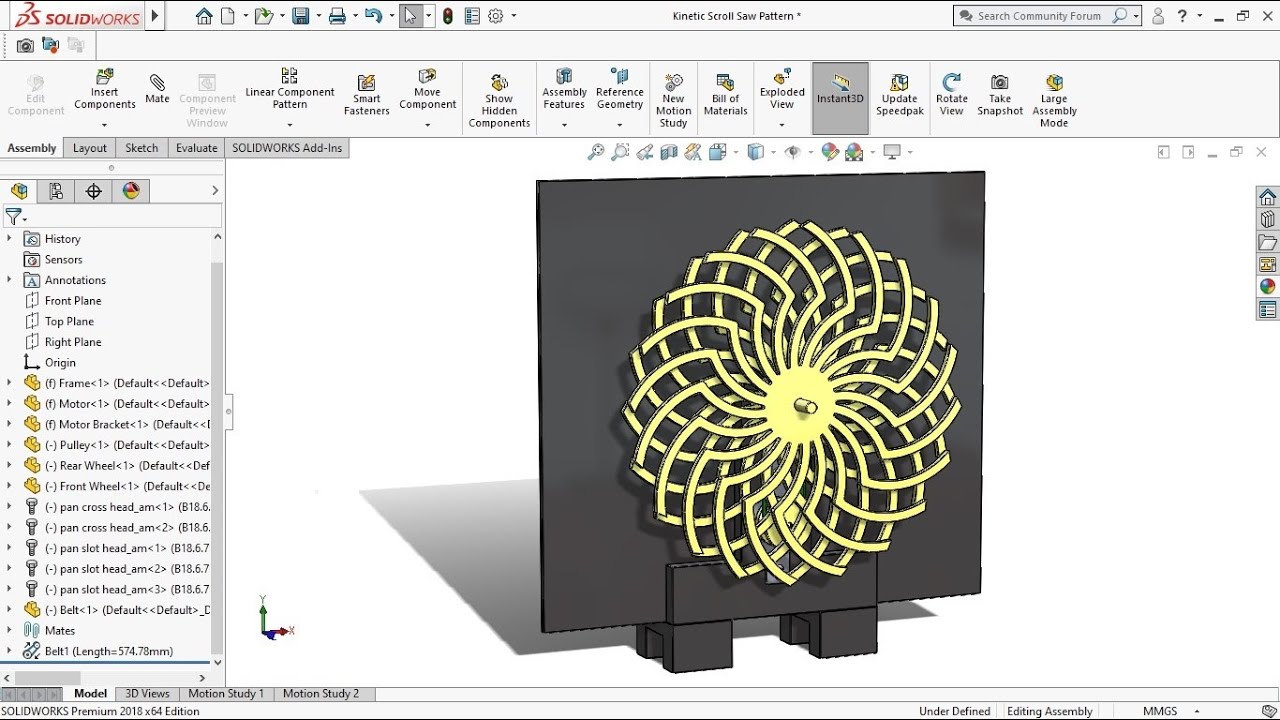The width and height of the screenshot is (1280, 720).
Task: Create an Exploded View
Action: [x=782, y=91]
